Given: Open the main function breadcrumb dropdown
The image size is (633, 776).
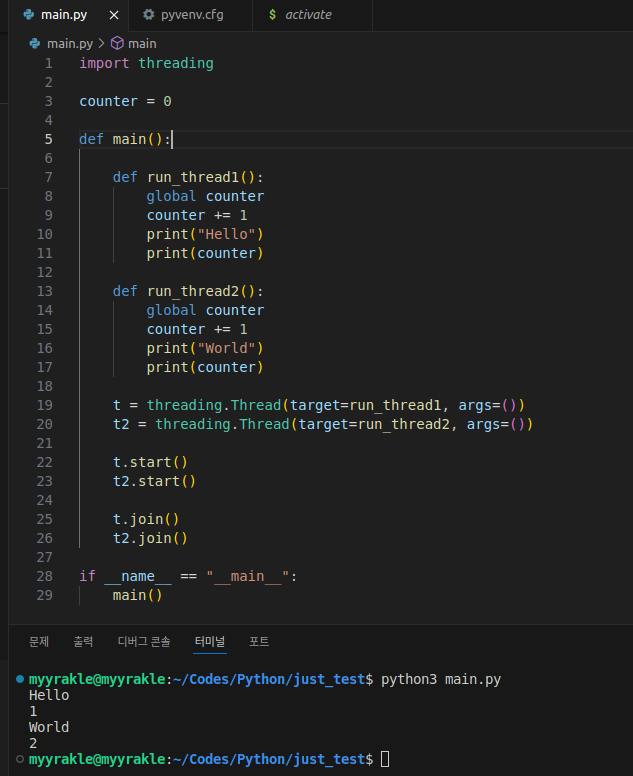Looking at the screenshot, I should coord(142,43).
